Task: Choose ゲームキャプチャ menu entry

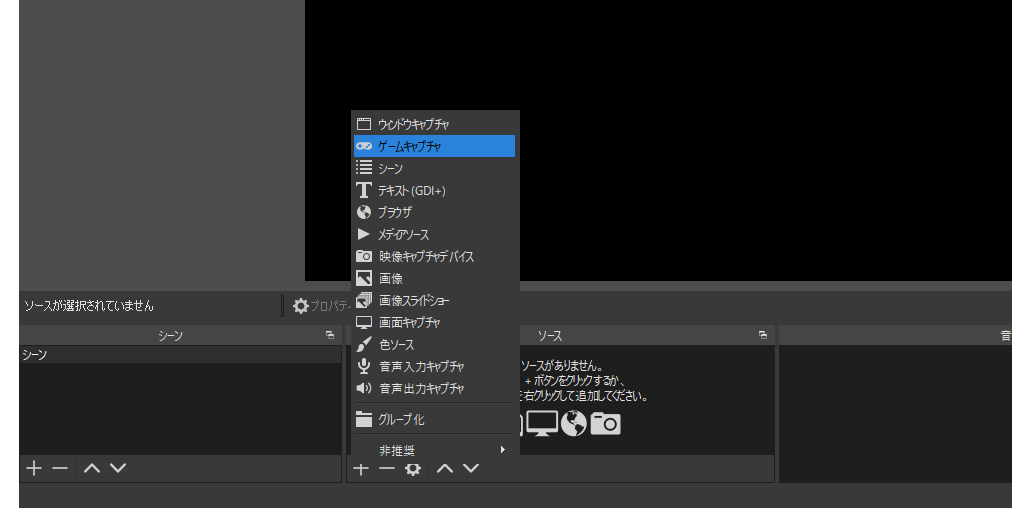Action: point(434,146)
